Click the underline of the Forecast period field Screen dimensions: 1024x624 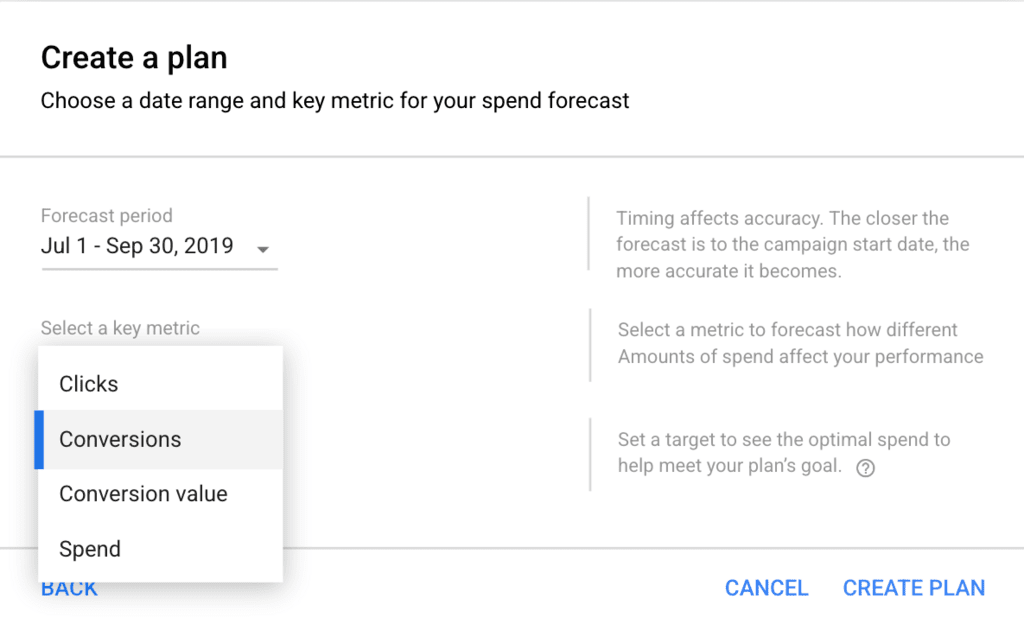point(159,268)
